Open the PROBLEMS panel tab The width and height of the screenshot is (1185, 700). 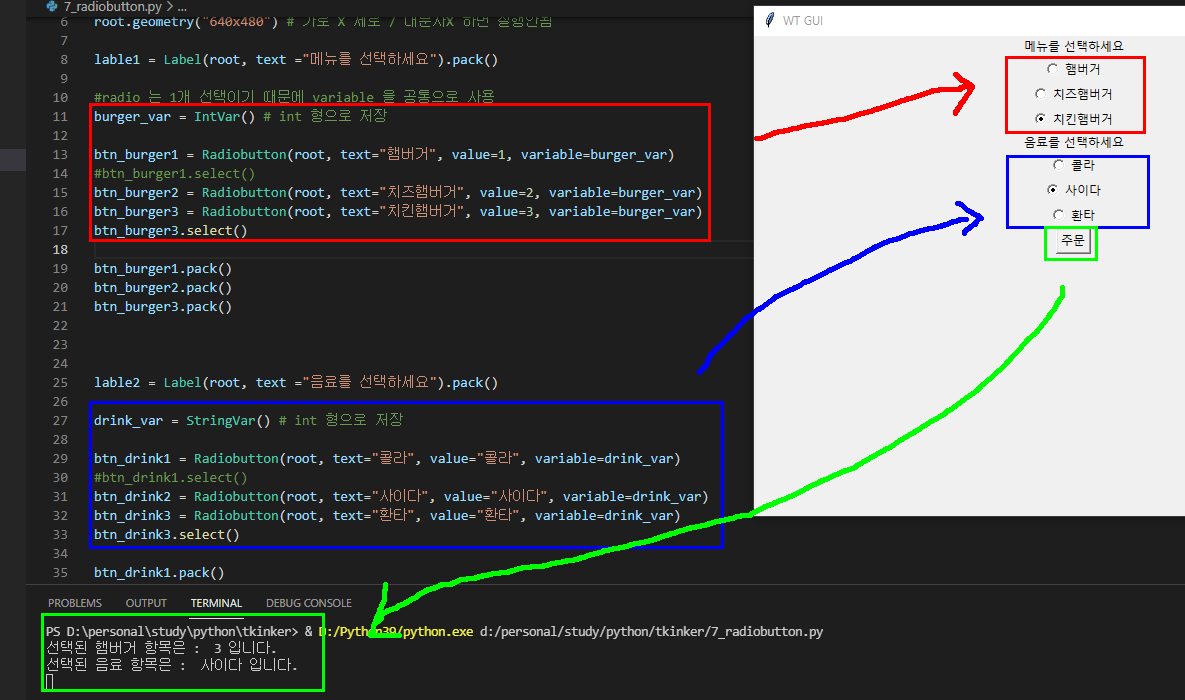pyautogui.click(x=75, y=603)
